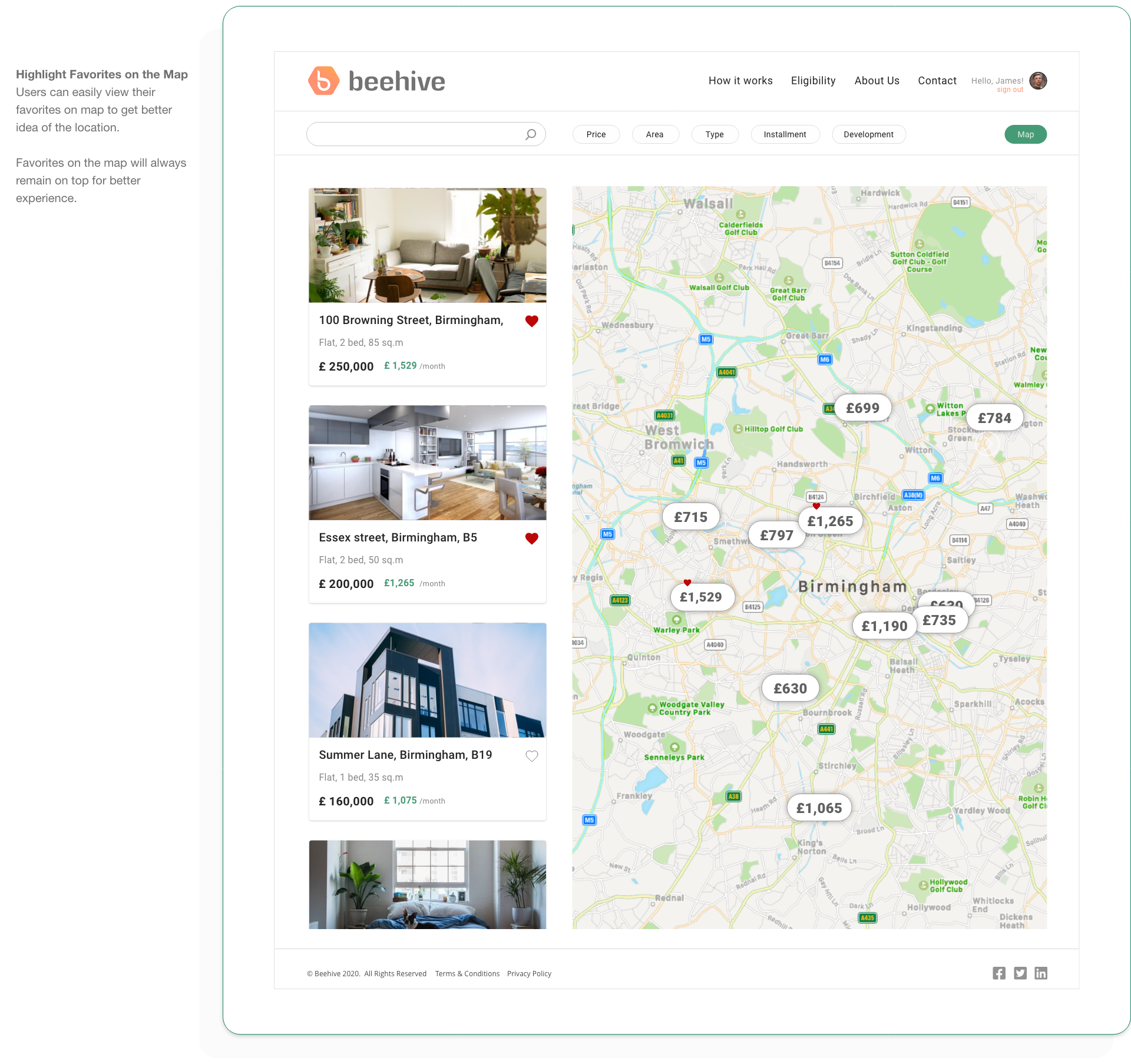This screenshot has width=1131, height=1064.
Task: Open the LinkedIn footer icon
Action: [x=1041, y=973]
